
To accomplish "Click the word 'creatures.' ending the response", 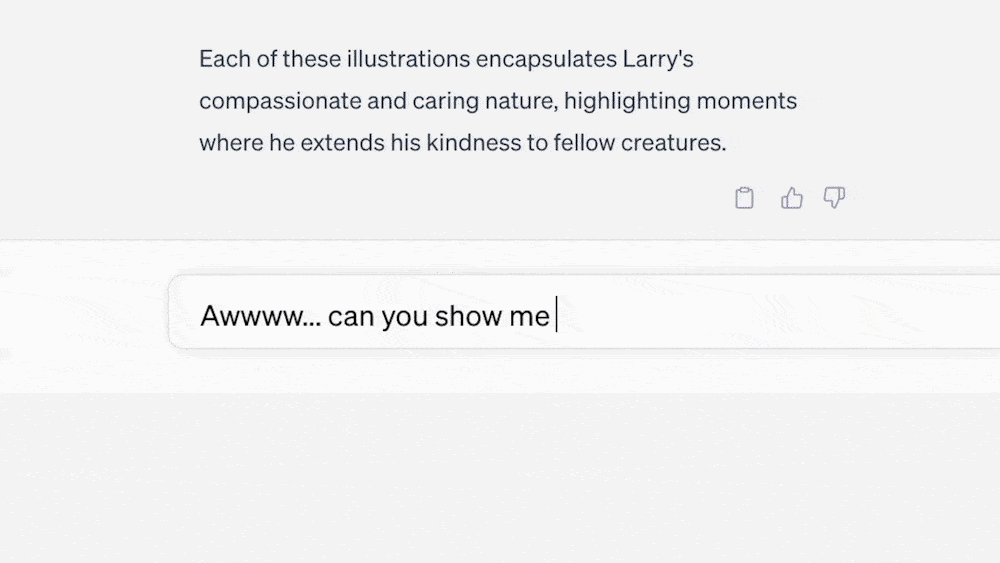I will (x=673, y=143).
